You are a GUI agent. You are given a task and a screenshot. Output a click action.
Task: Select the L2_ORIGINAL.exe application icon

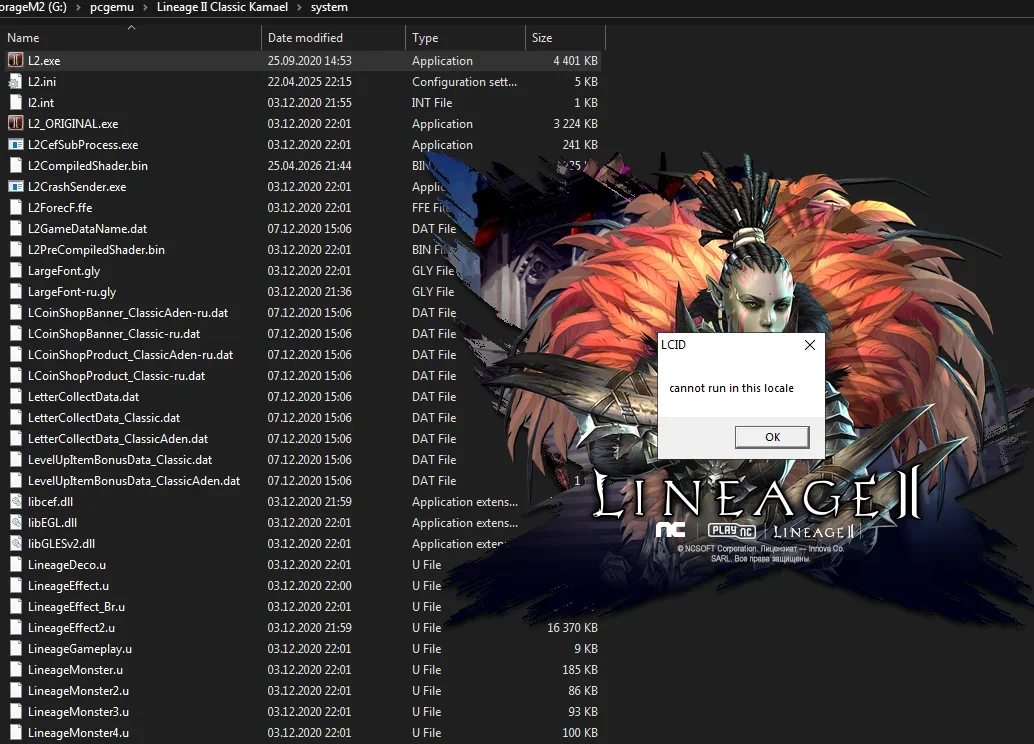click(x=16, y=123)
